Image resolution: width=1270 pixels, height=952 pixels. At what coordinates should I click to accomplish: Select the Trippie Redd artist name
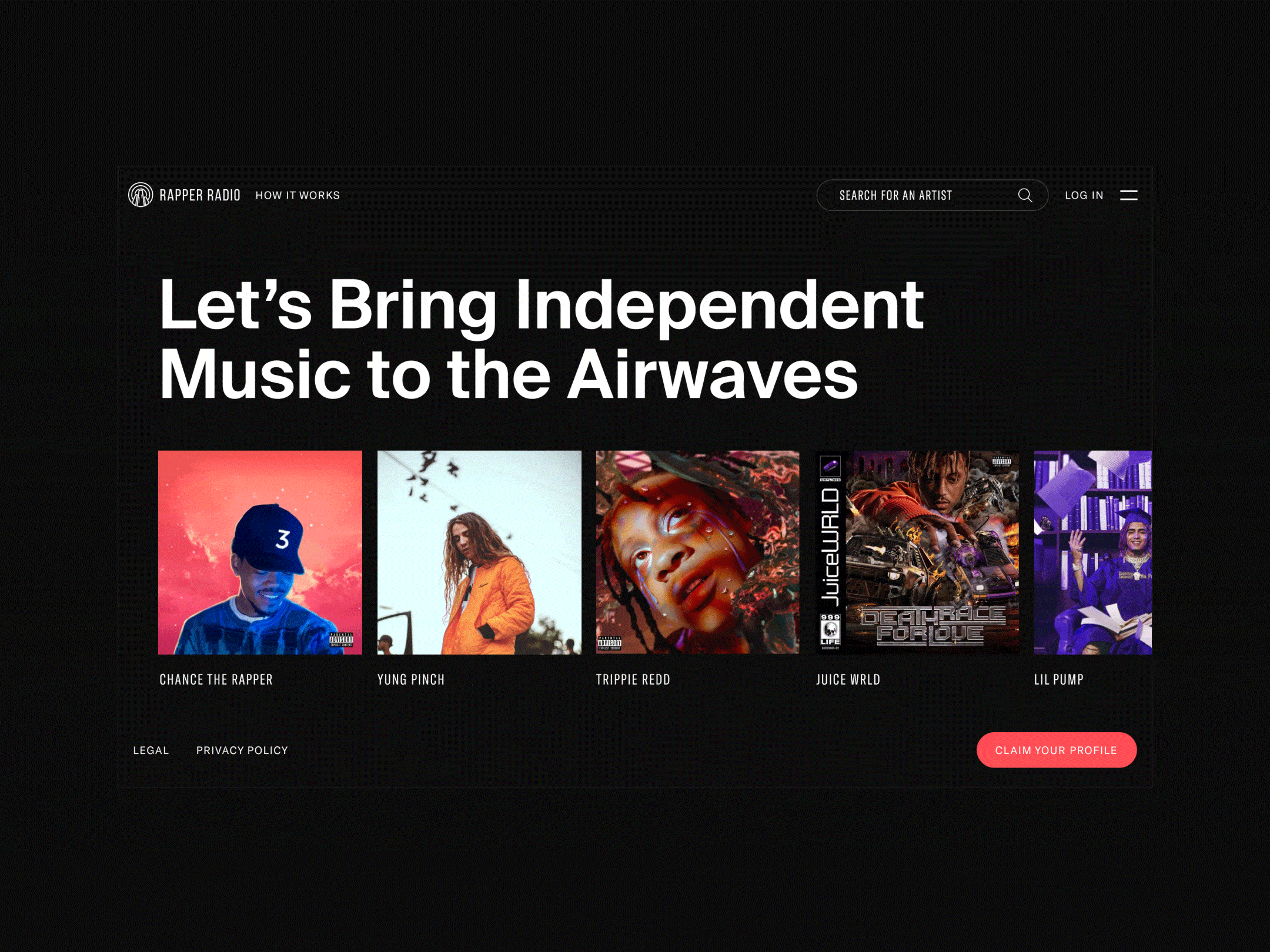pos(633,679)
